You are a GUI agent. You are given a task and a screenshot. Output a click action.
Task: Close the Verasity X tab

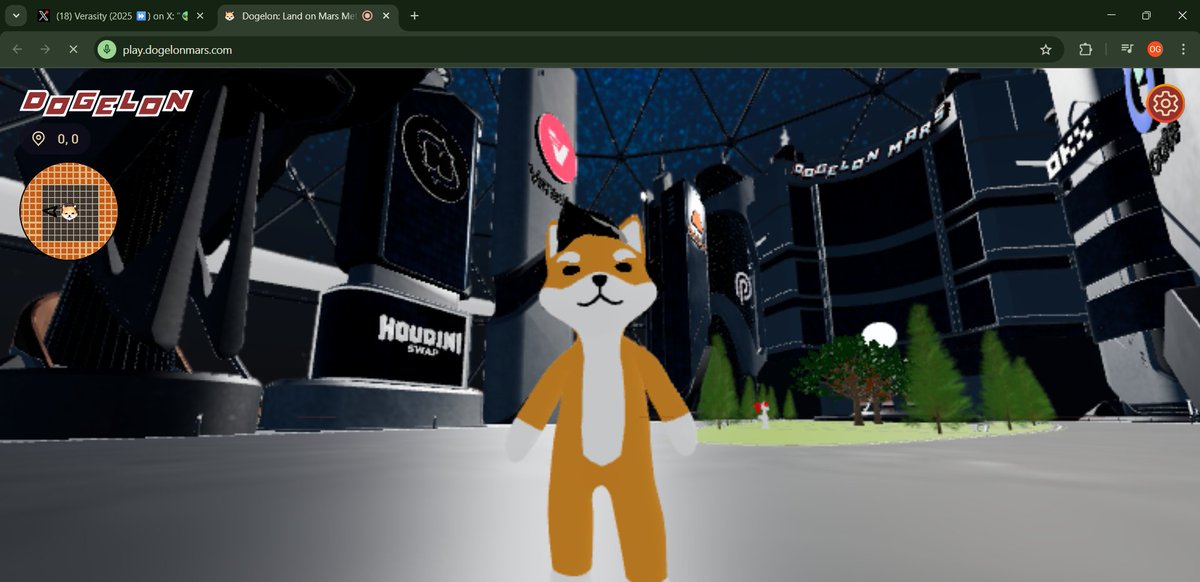click(200, 16)
